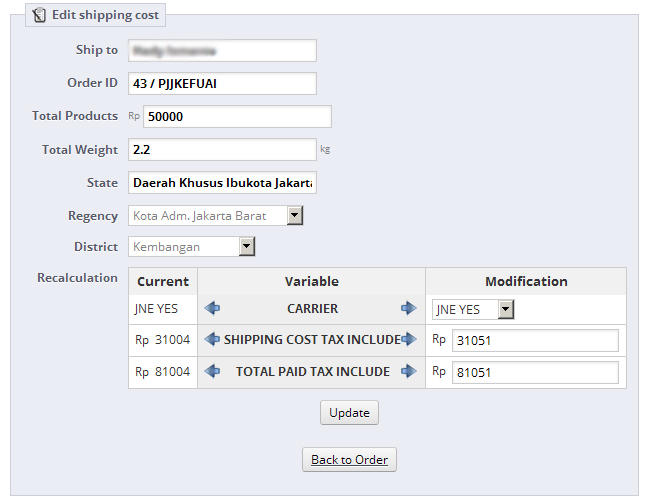Click the Modification column header
The image size is (650, 504).
point(526,282)
